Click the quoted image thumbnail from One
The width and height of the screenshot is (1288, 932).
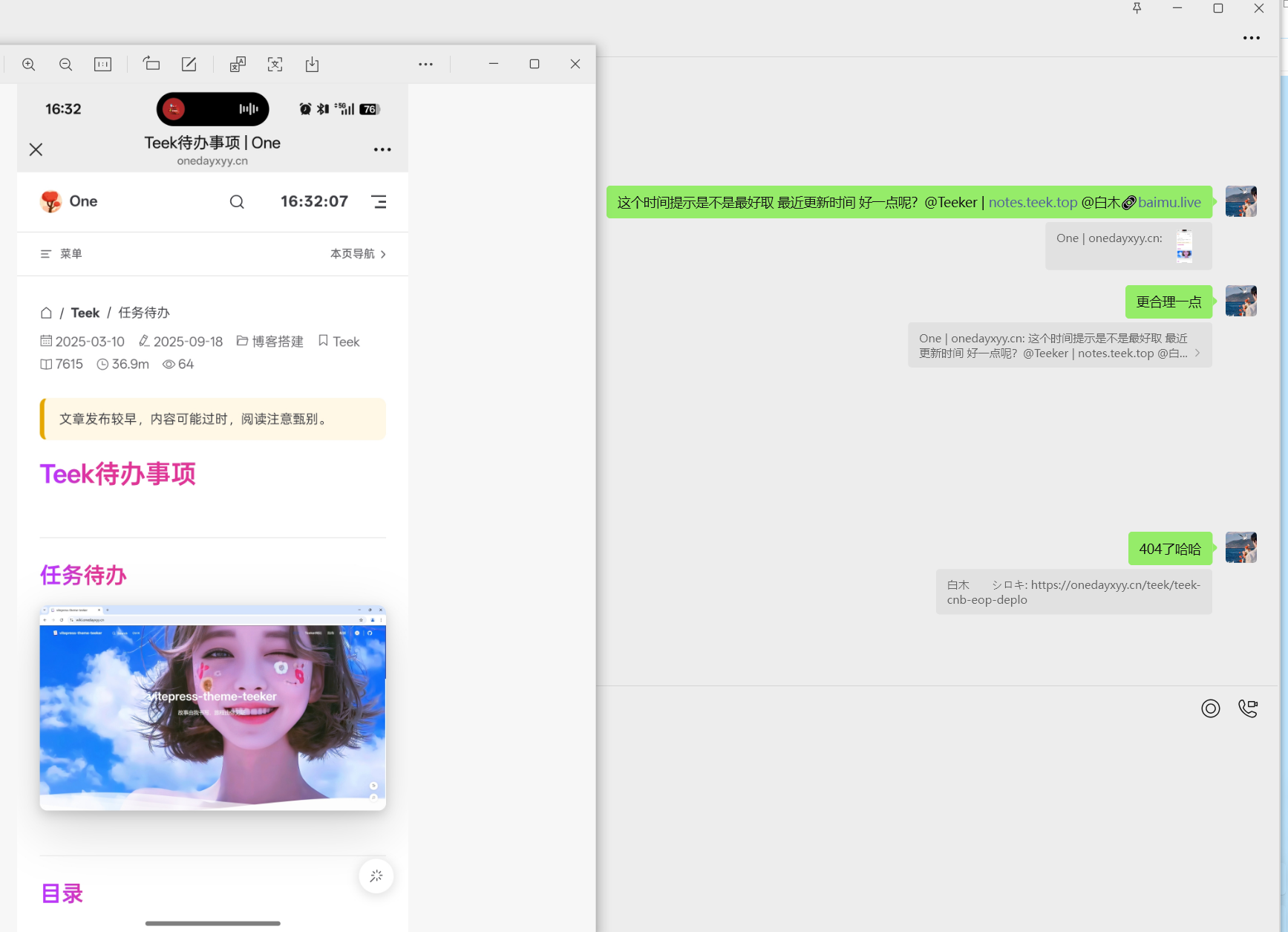point(1184,246)
